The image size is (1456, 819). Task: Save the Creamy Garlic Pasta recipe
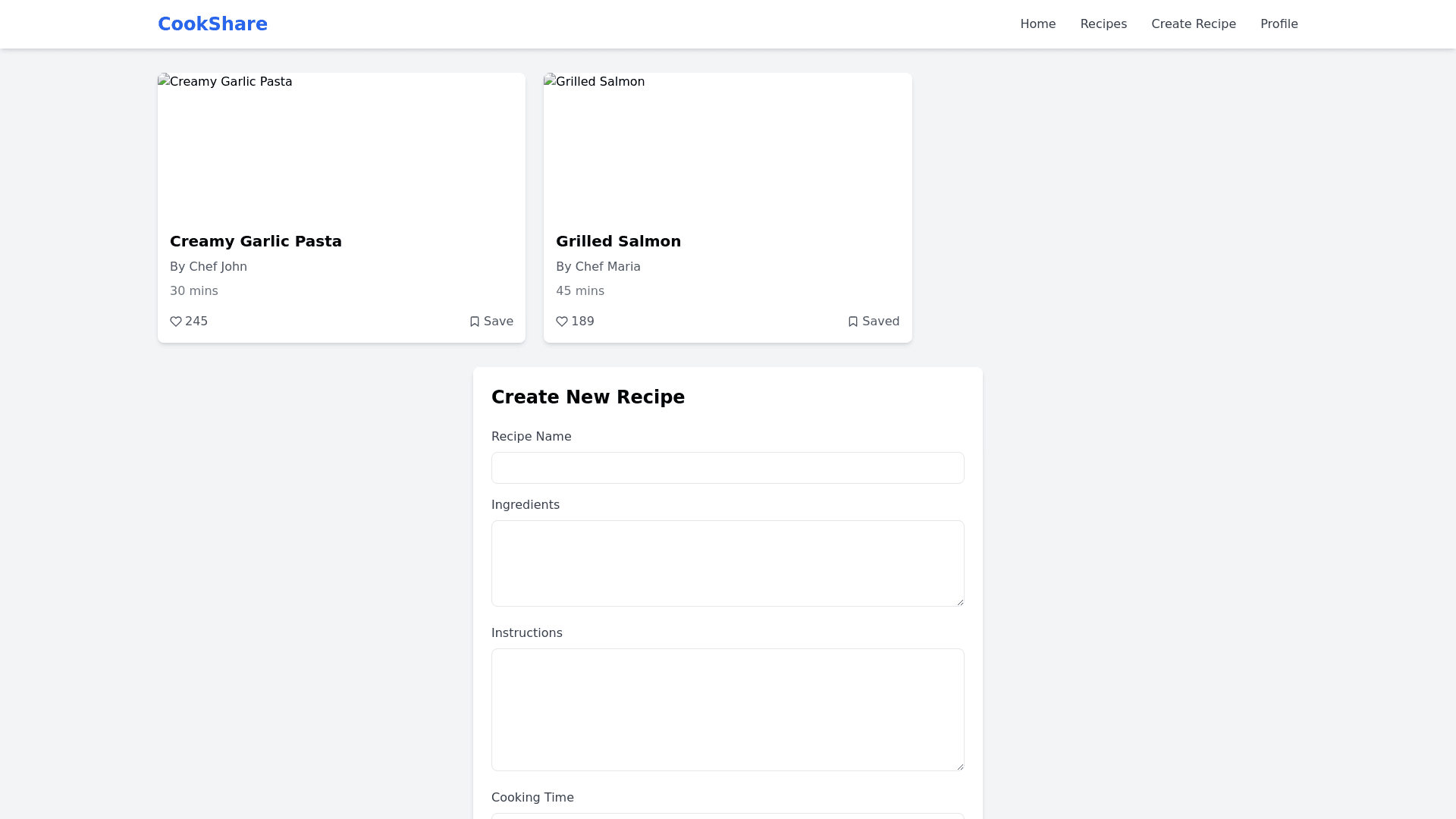click(x=491, y=322)
